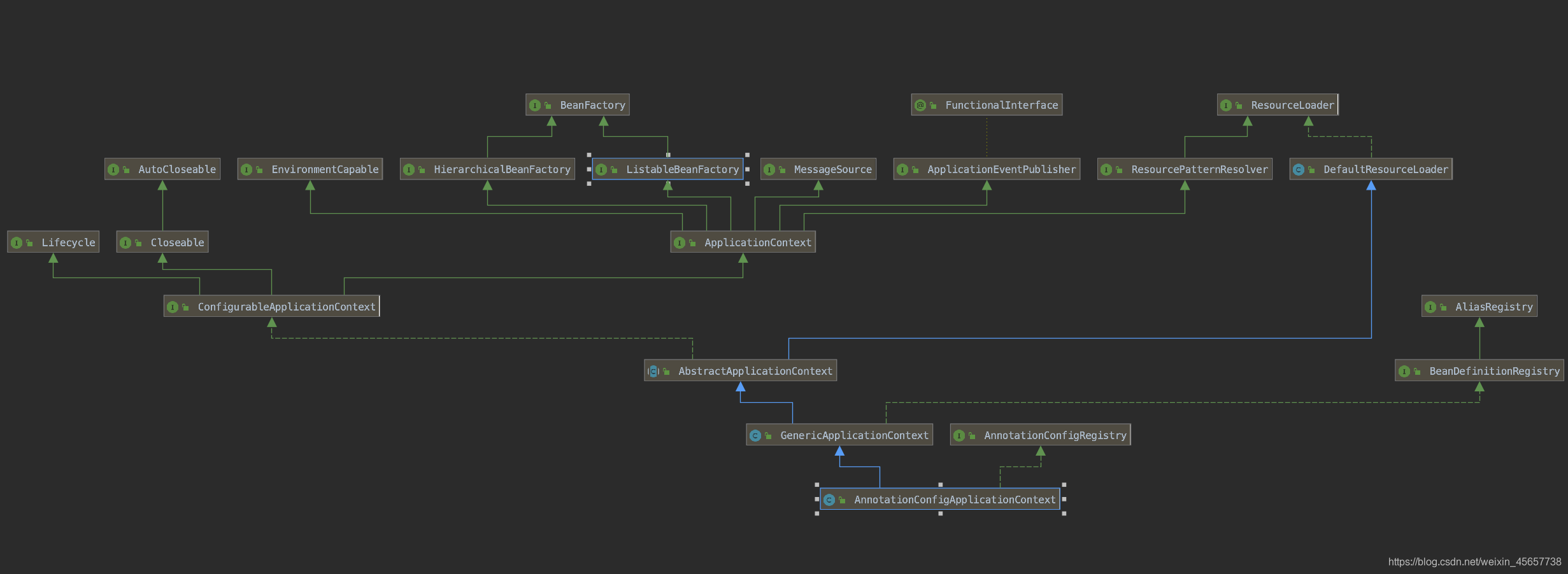This screenshot has width=1568, height=574.
Task: Click the interface icon on AnnotationConfigRegistry
Action: click(959, 436)
